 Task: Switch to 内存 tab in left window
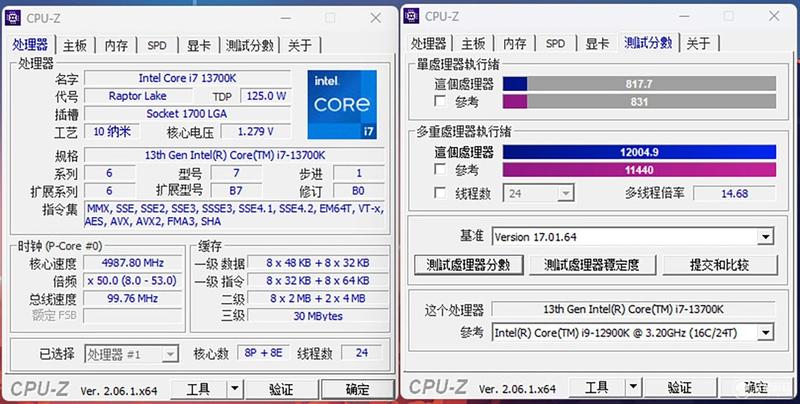(116, 45)
